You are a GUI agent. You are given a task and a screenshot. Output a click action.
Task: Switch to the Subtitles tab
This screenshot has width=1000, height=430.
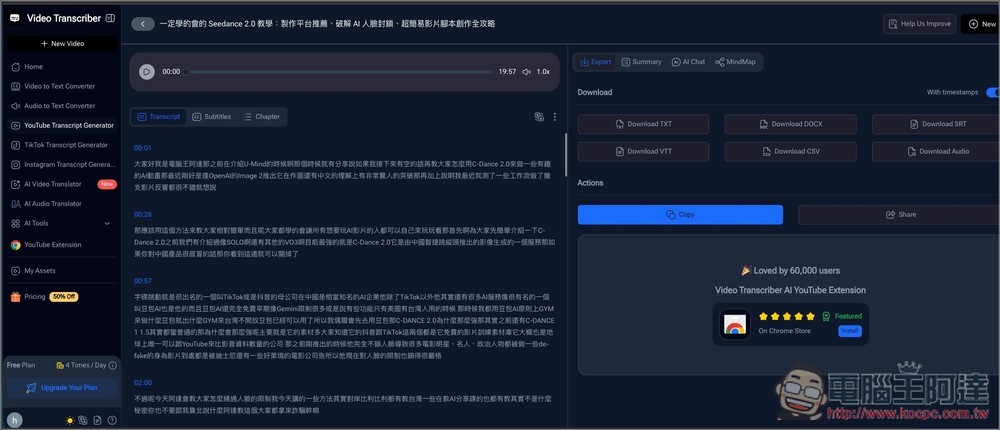click(x=211, y=117)
